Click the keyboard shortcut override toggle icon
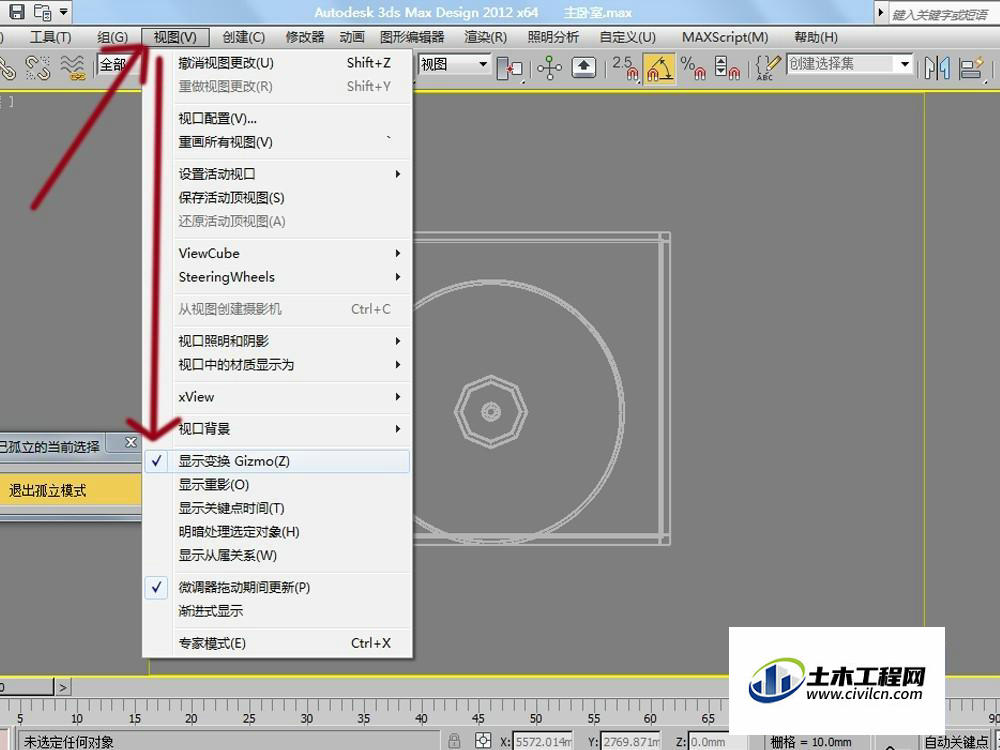 pos(584,67)
